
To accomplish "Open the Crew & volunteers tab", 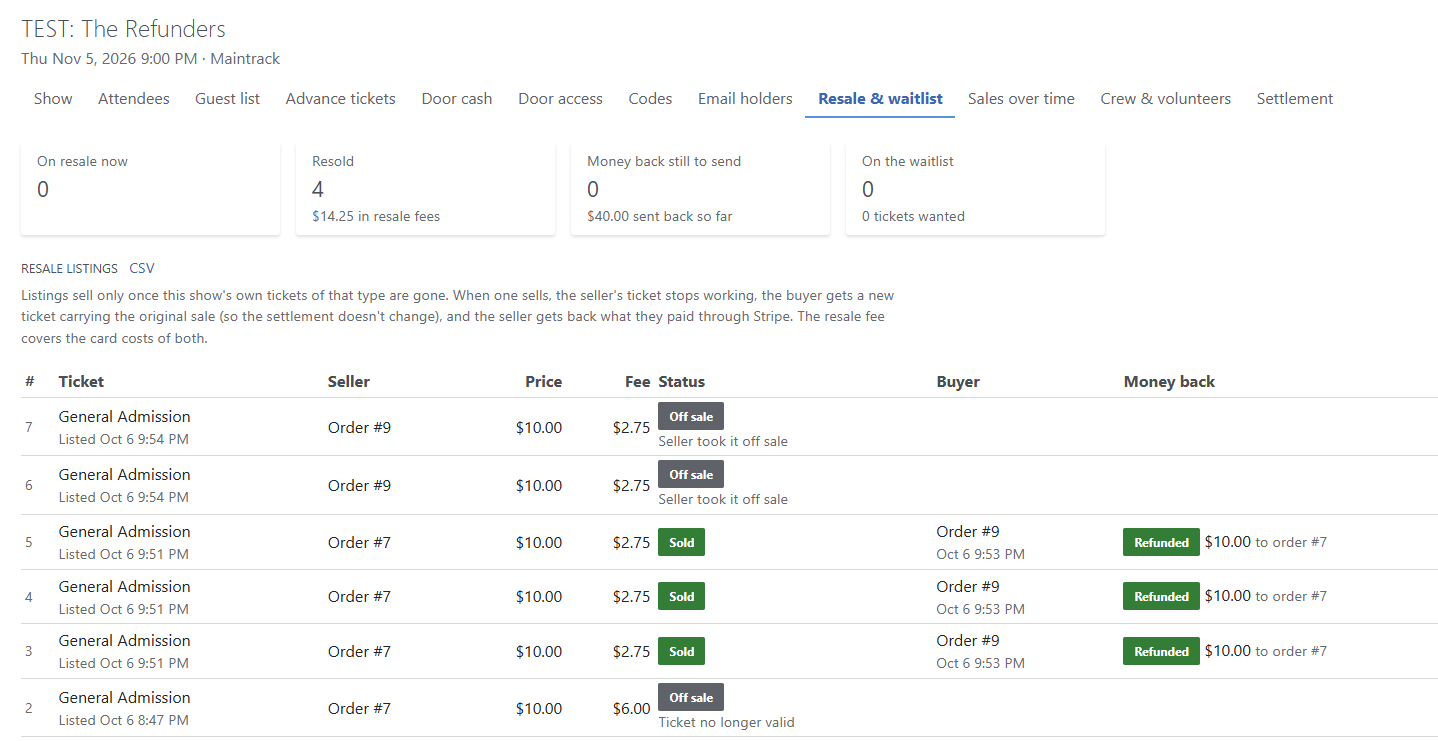I will pyautogui.click(x=1166, y=99).
